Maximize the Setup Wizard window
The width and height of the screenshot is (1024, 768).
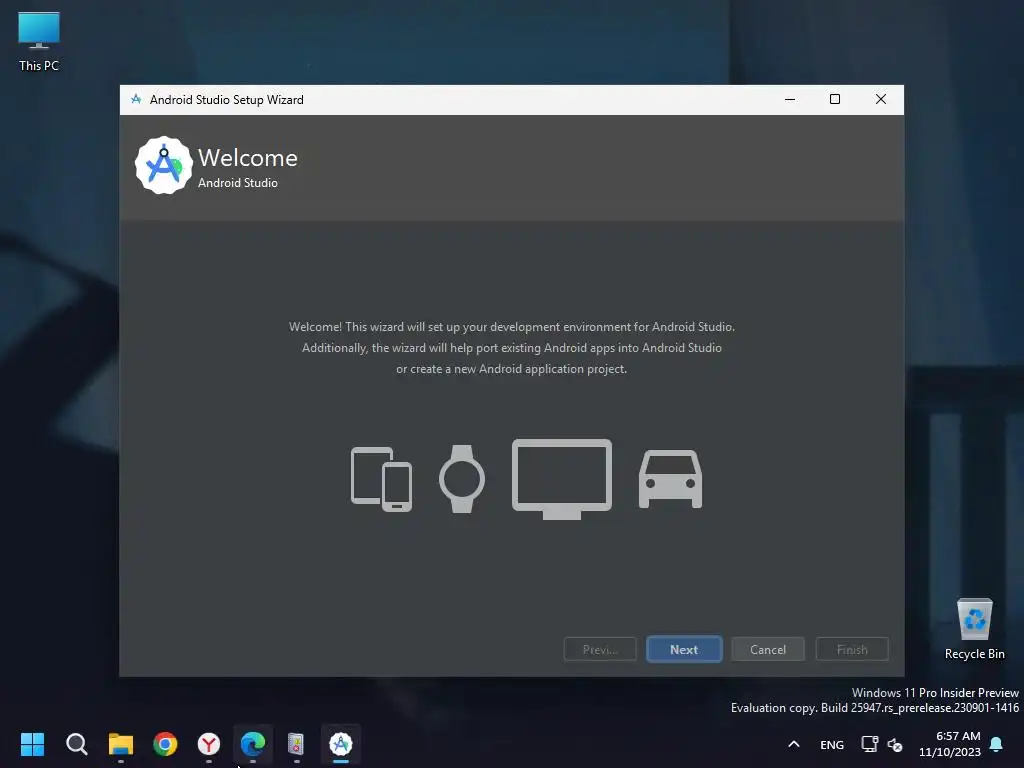point(835,99)
